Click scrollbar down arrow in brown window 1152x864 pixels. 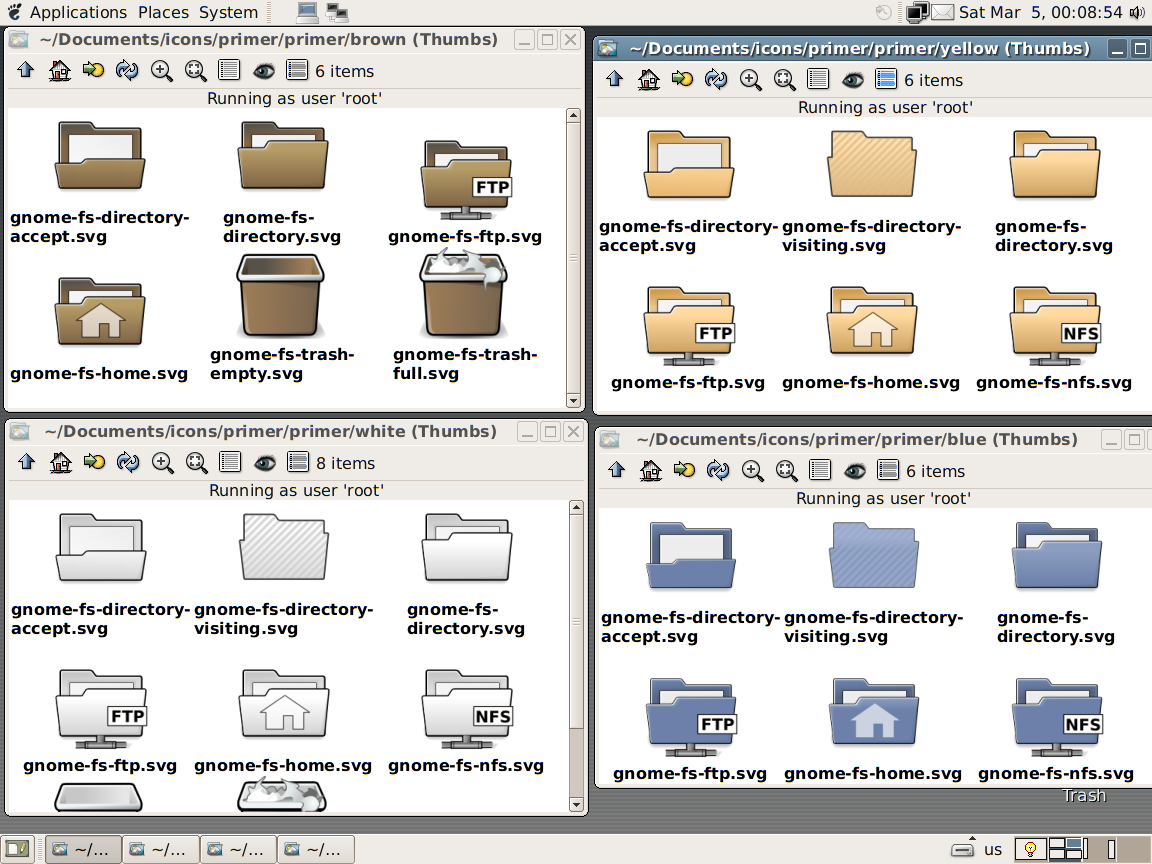573,400
